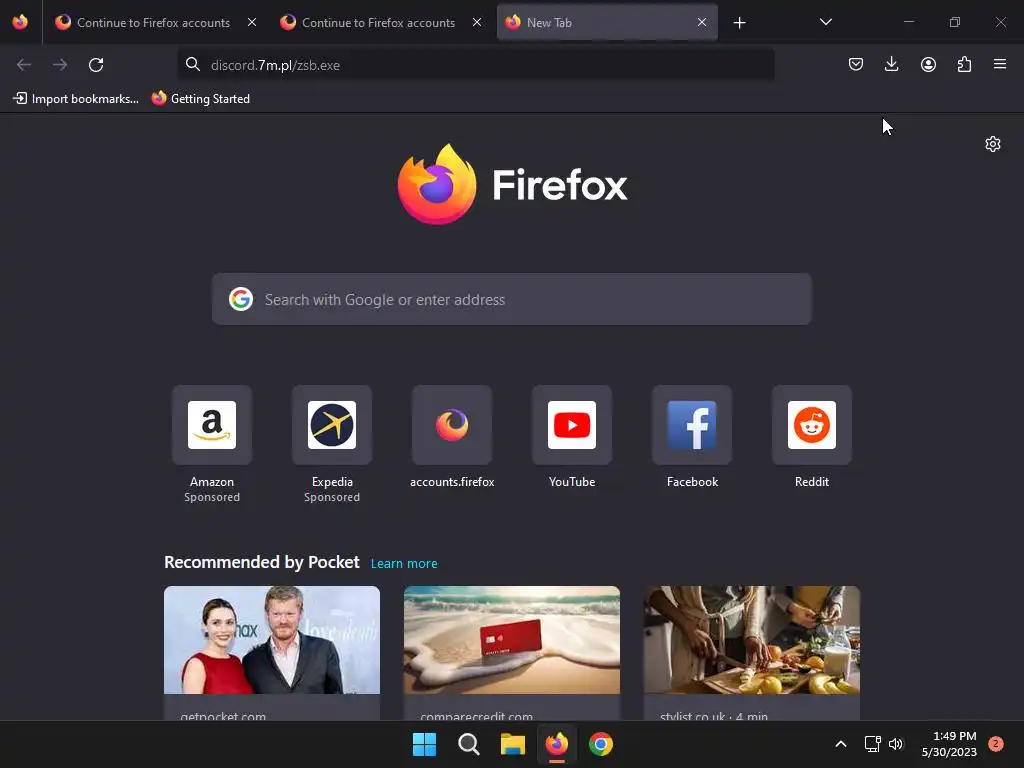Click the Recommended by Pocket heading
The width and height of the screenshot is (1024, 768).
(261, 562)
